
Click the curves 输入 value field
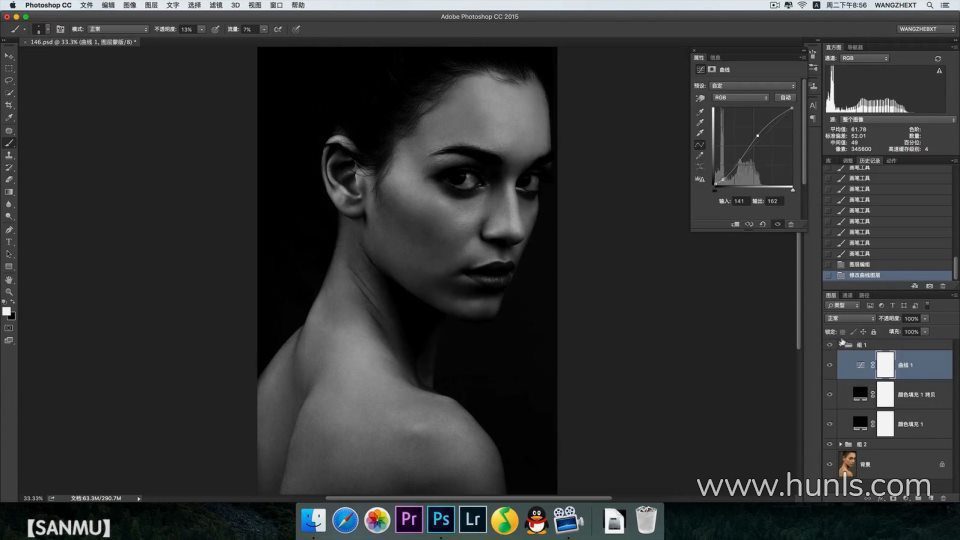pyautogui.click(x=740, y=201)
